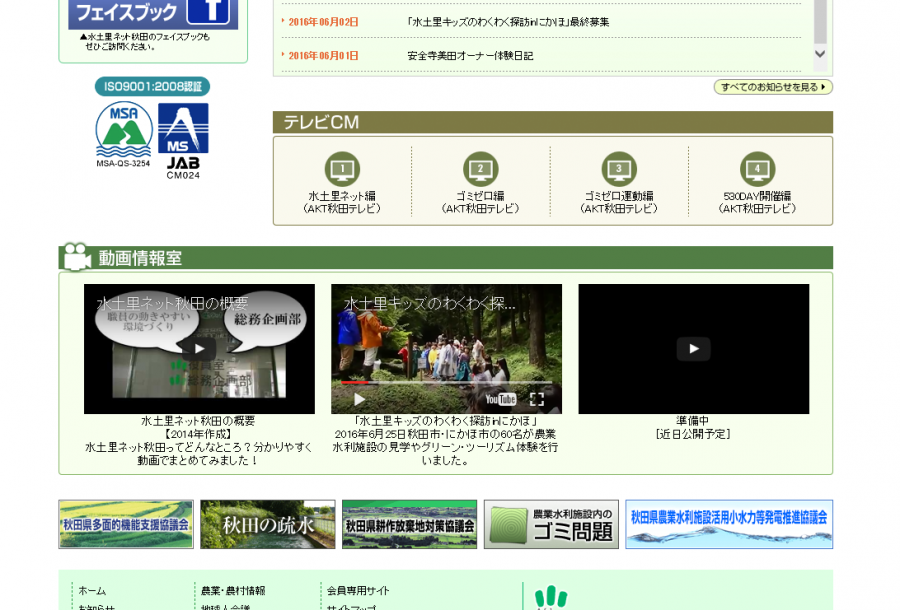Click the 秋田の疏水 banner
The image size is (900, 610).
pos(267,523)
